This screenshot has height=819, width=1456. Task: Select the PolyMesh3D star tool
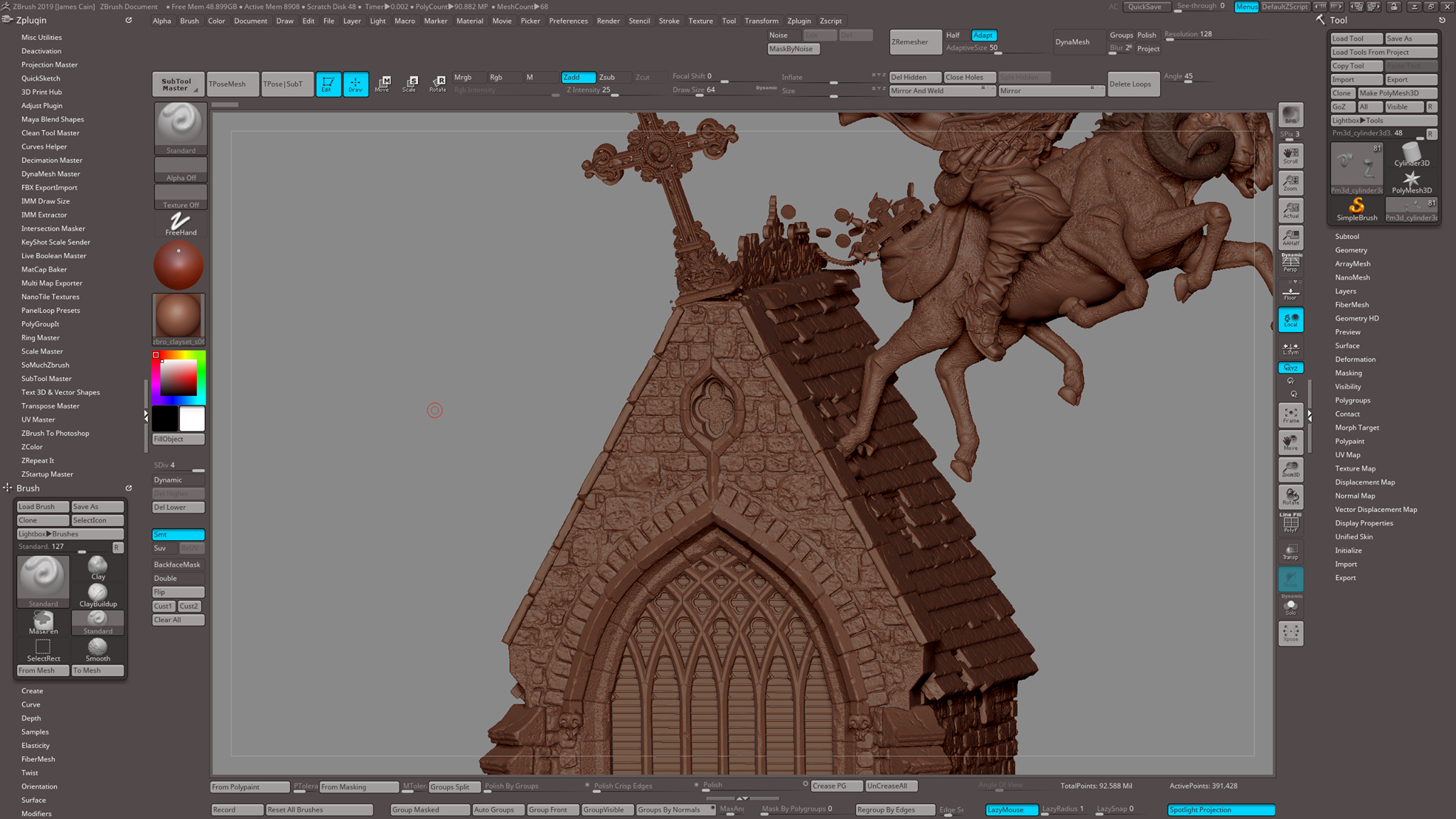point(1411,182)
